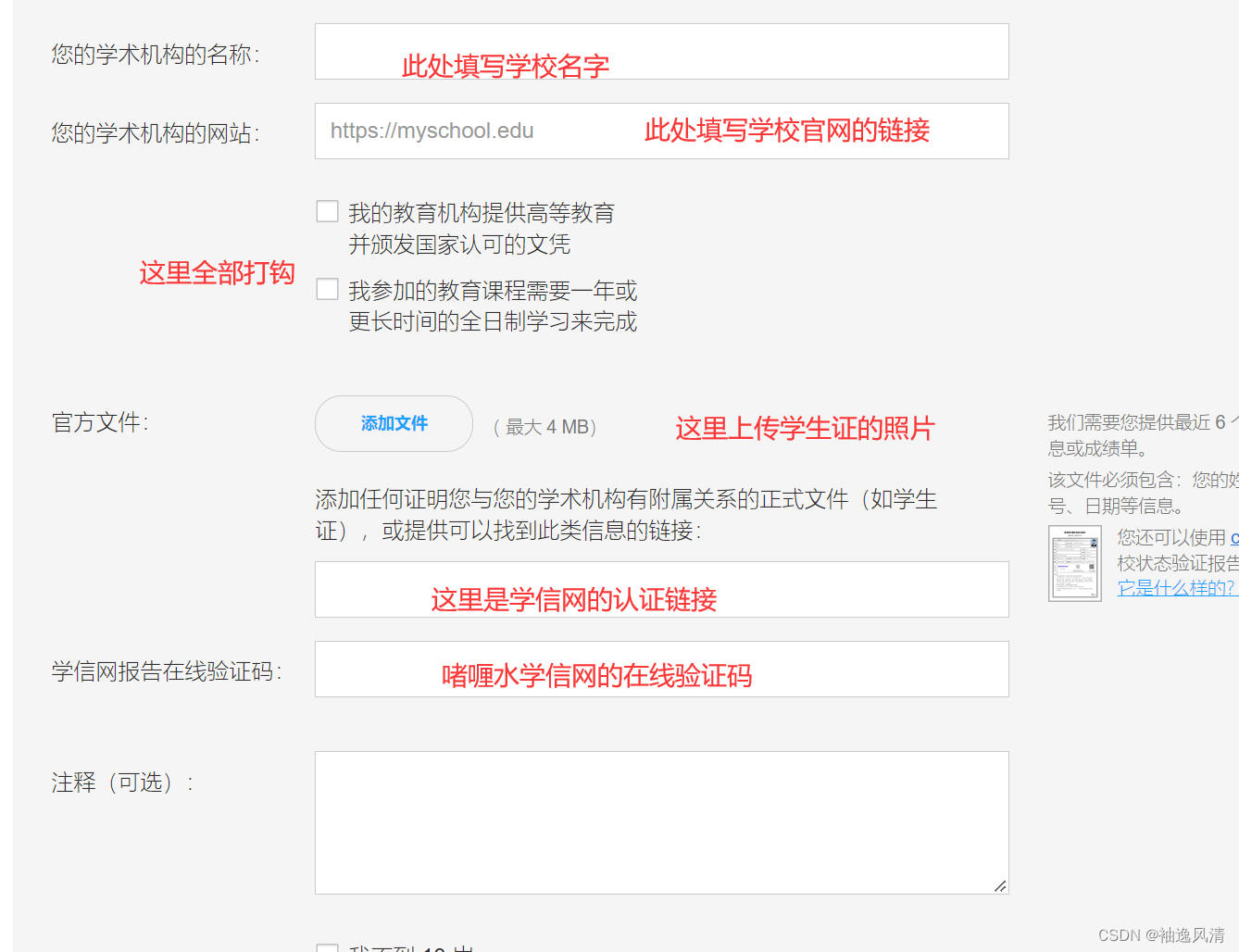Viewport: 1239px width, 952px height.
Task: Click the （最大 4 MB） size hint
Action: coord(544,427)
